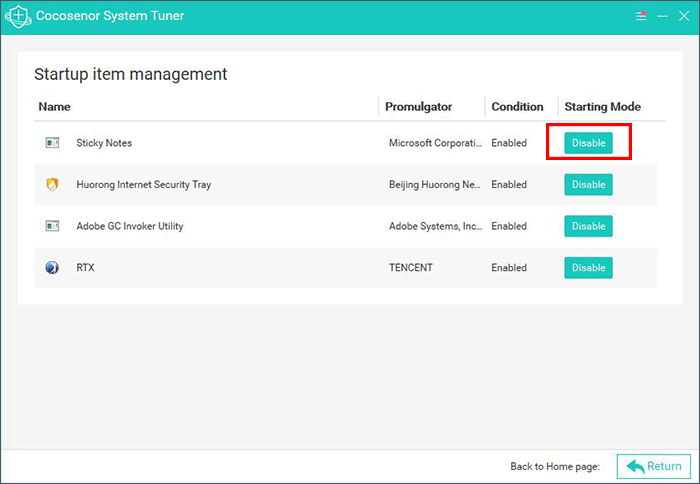Screen dimensions: 700x484
Task: Click the Enabled status for Huorong row
Action: (x=509, y=184)
